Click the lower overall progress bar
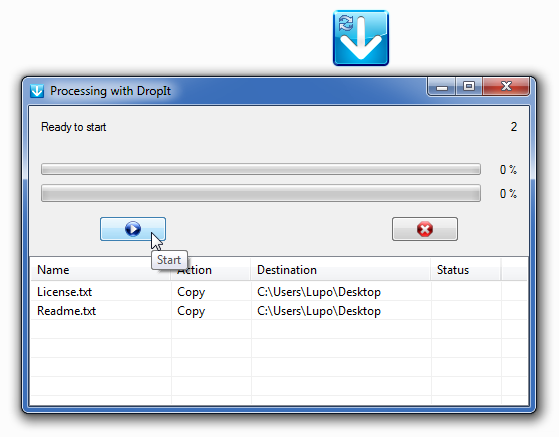 coord(261,193)
